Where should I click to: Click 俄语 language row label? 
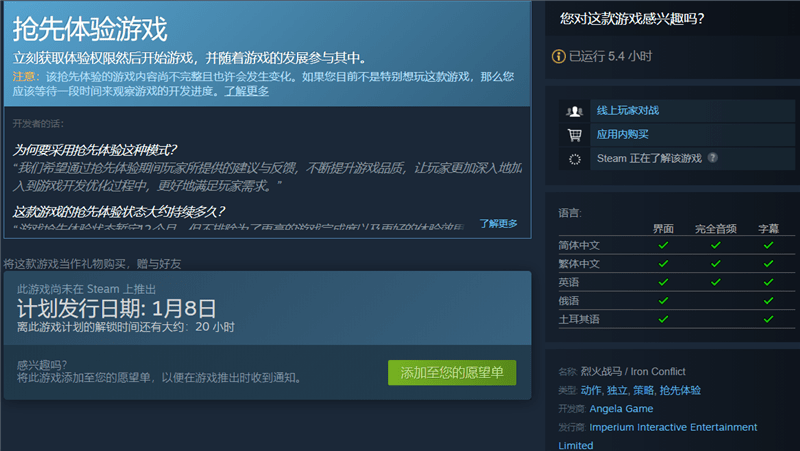[568, 300]
